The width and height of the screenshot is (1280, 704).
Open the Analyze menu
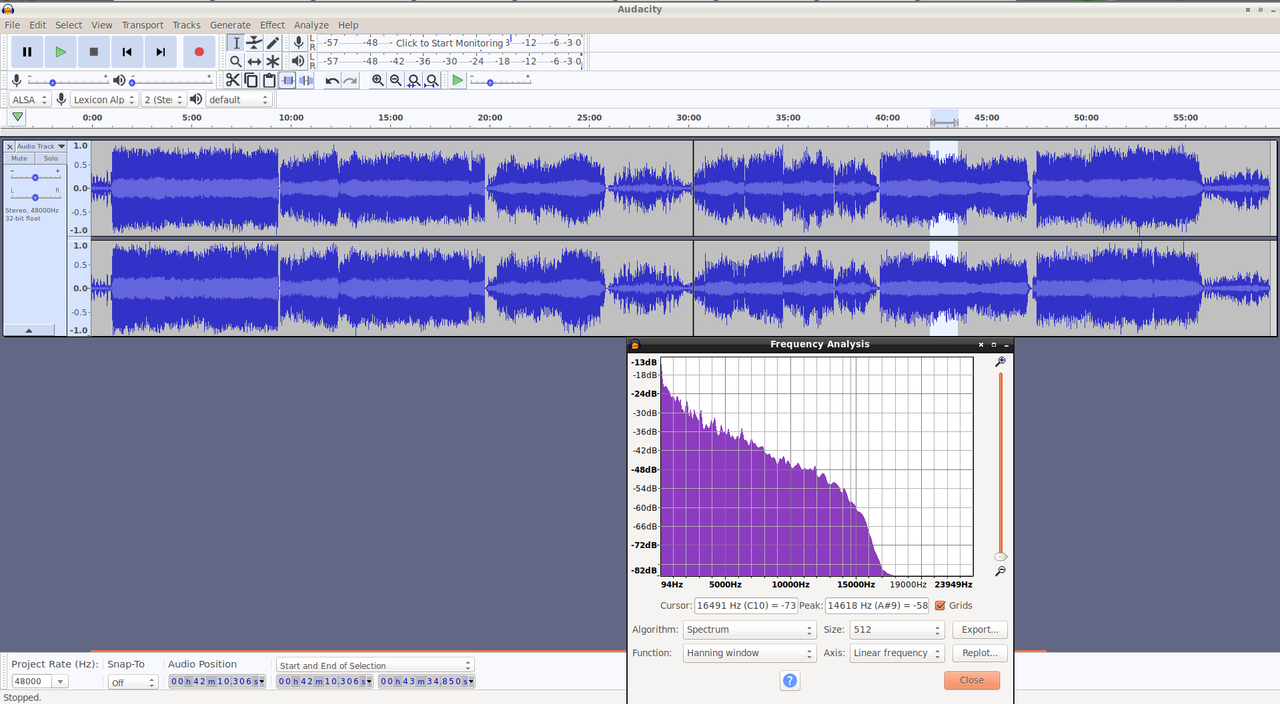click(x=311, y=25)
